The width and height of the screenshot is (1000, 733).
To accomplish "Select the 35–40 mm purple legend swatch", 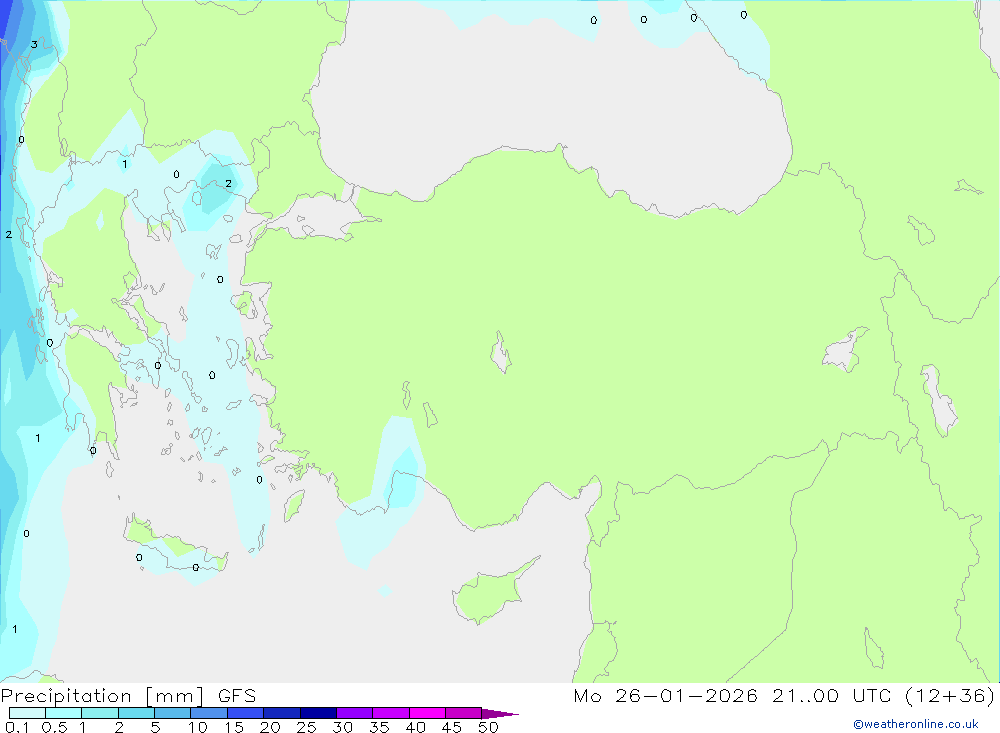I will (x=390, y=713).
